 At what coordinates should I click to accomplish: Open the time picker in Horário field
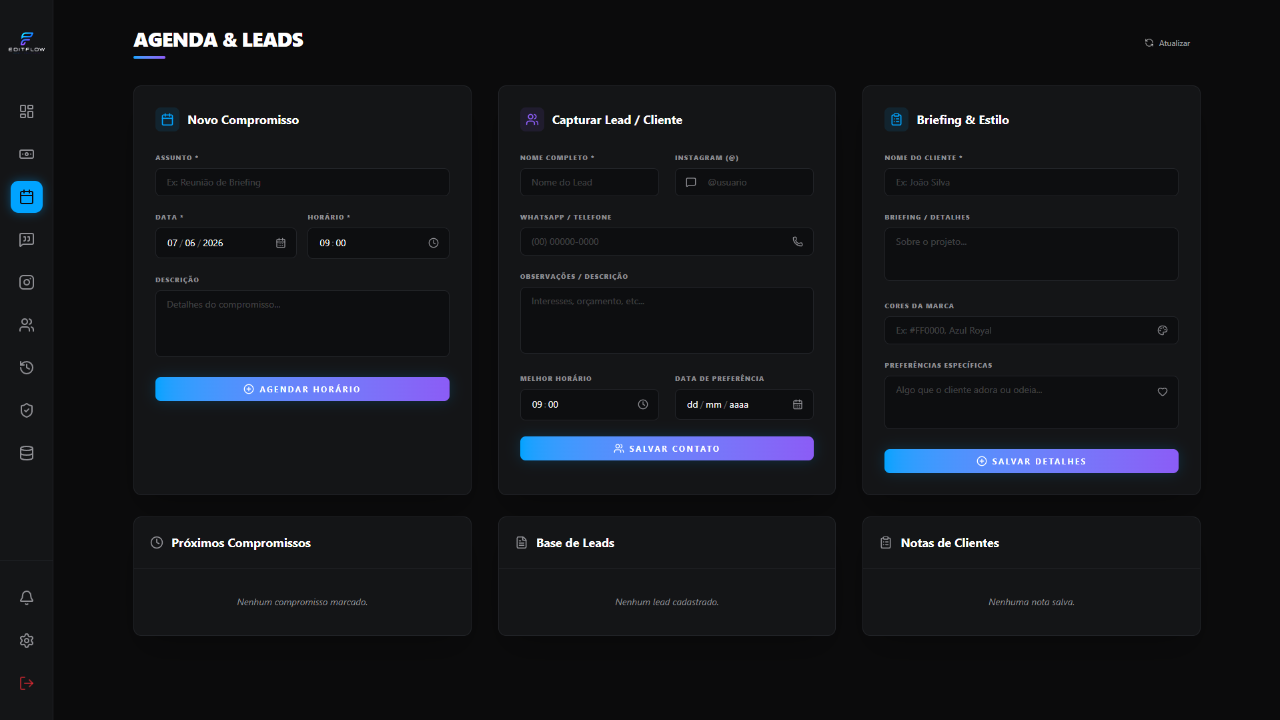(433, 243)
